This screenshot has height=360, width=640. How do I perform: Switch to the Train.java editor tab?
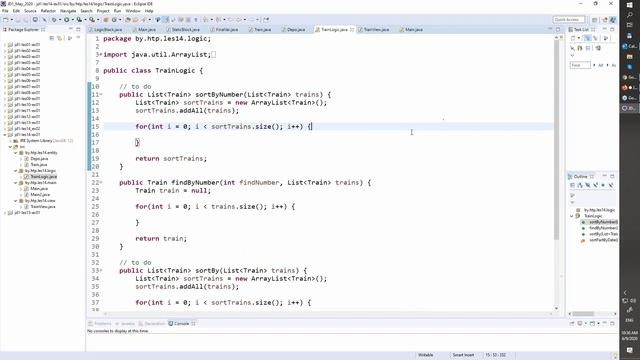point(260,29)
